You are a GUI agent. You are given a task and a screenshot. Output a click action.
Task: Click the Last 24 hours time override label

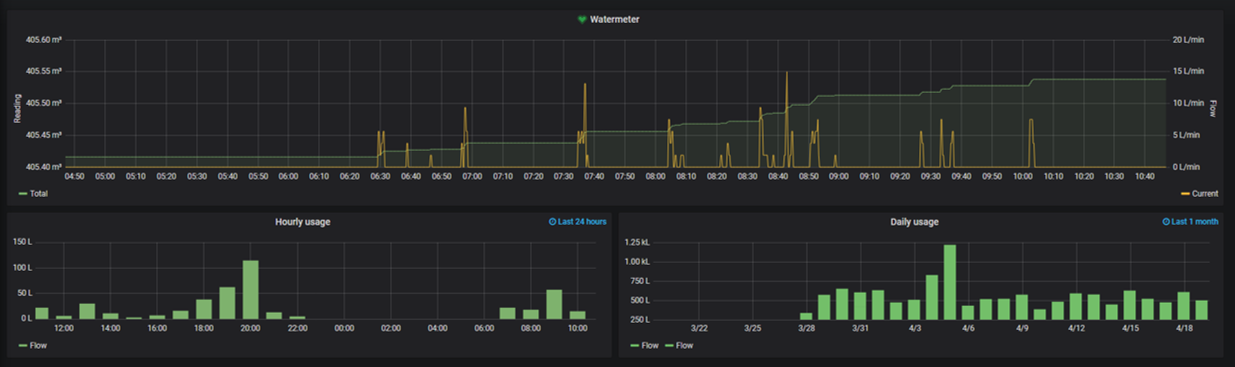[582, 222]
